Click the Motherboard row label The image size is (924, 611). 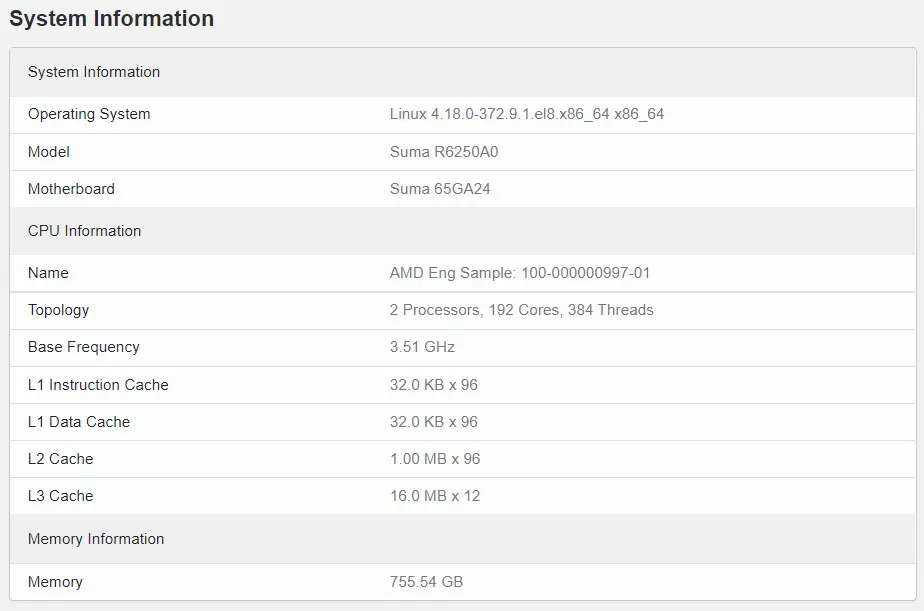click(x=71, y=189)
